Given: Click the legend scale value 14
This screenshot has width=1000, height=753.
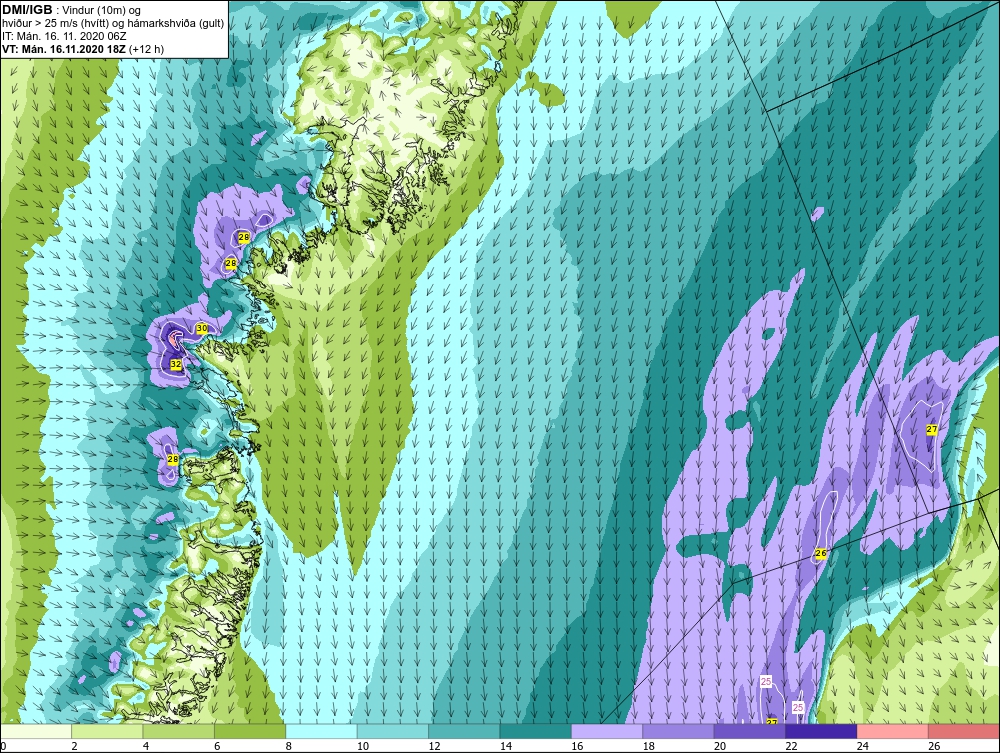Looking at the screenshot, I should pos(506,747).
